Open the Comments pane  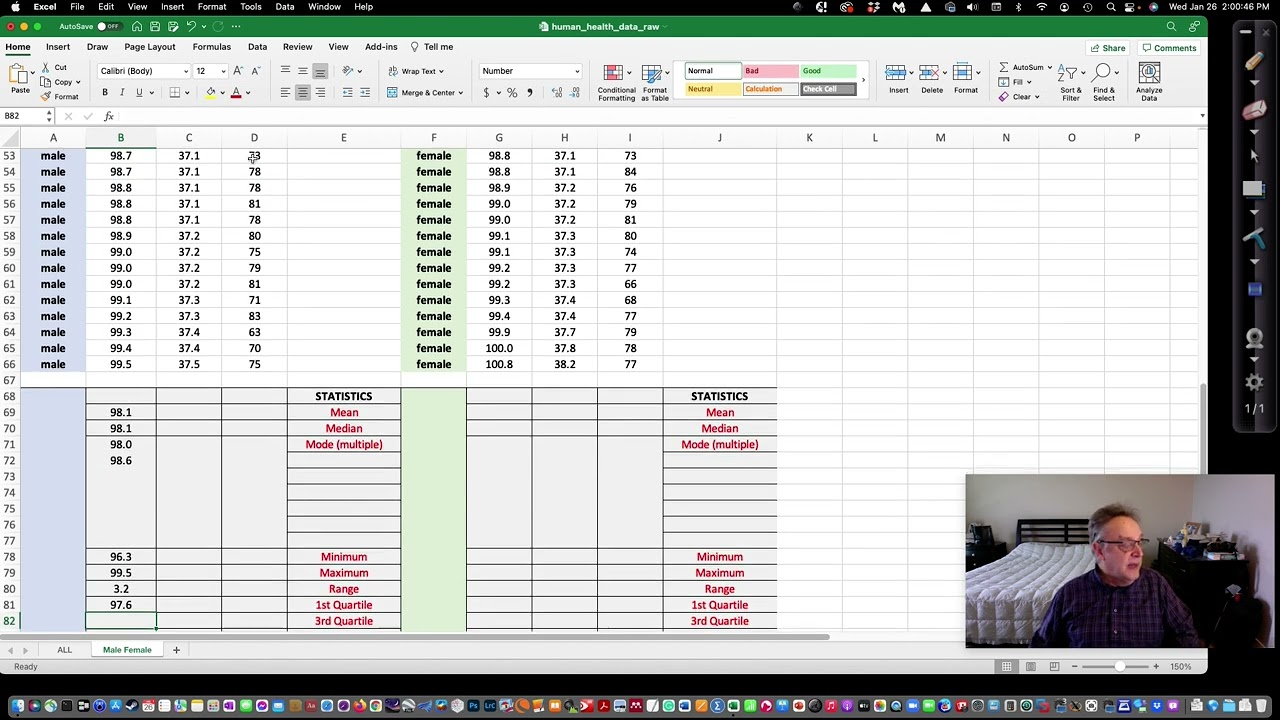(x=1169, y=48)
